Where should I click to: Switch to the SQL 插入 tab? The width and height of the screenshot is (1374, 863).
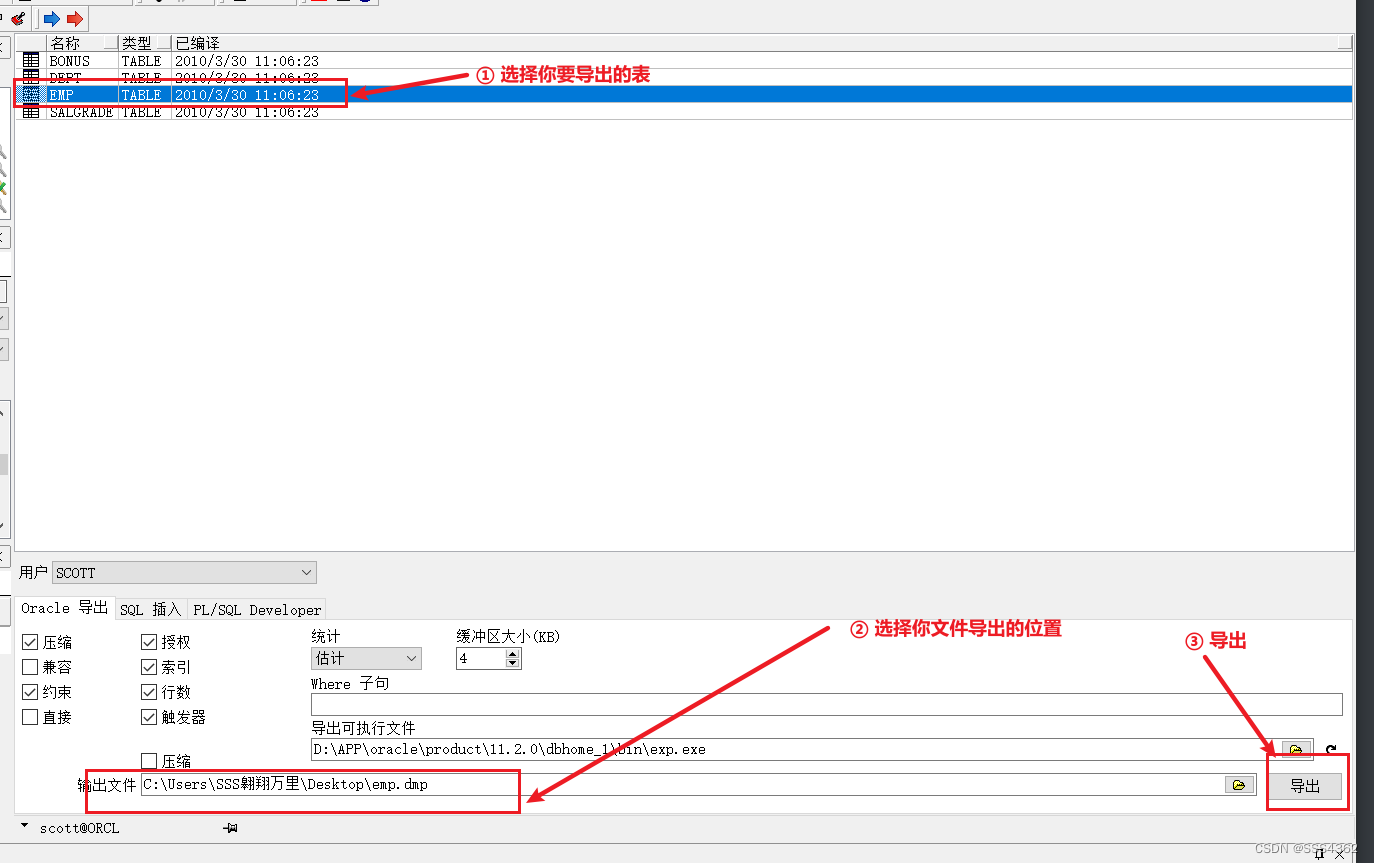[151, 609]
